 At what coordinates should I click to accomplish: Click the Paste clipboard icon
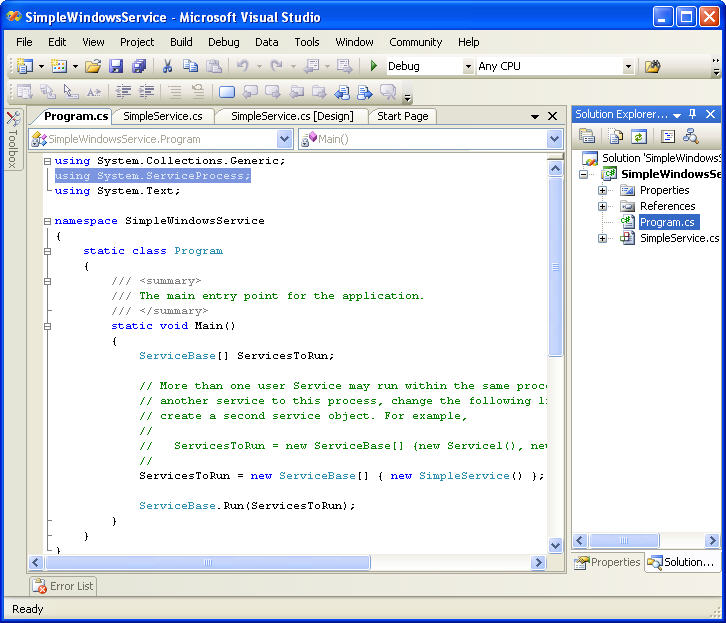click(213, 66)
